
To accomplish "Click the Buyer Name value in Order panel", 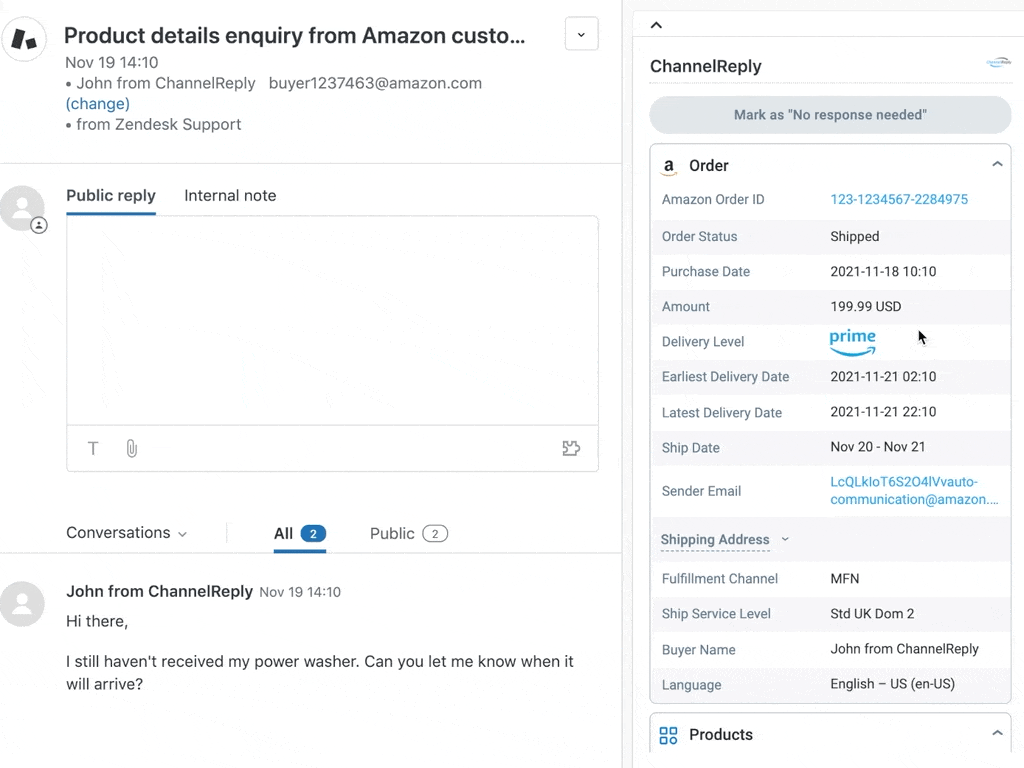I will tap(904, 649).
